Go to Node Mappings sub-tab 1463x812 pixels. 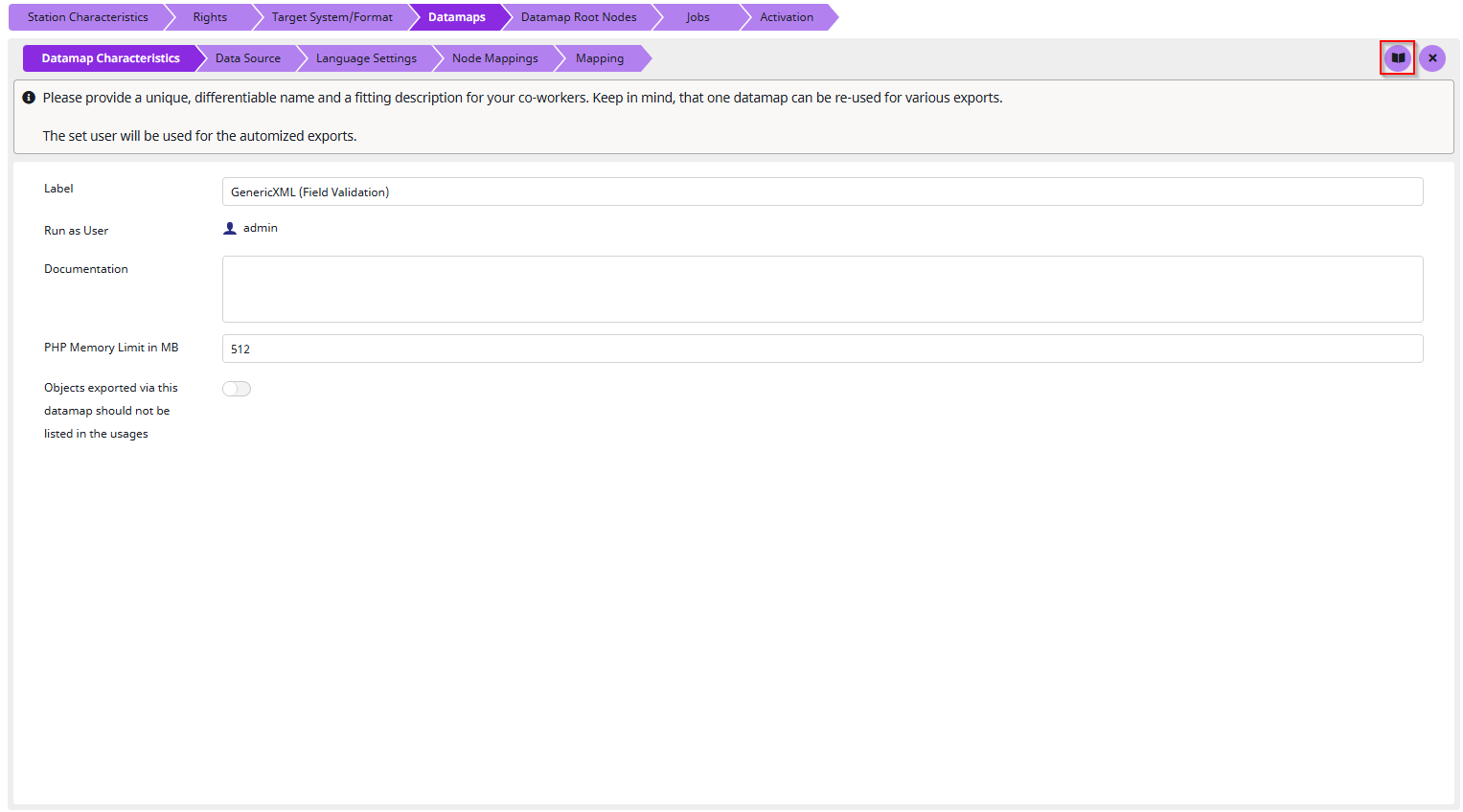click(x=494, y=58)
